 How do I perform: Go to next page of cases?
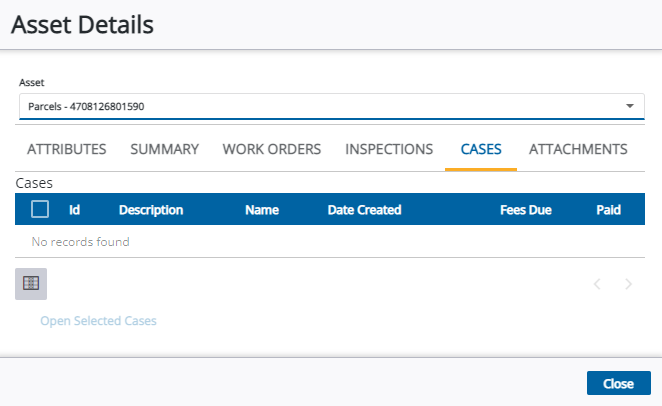pos(628,284)
